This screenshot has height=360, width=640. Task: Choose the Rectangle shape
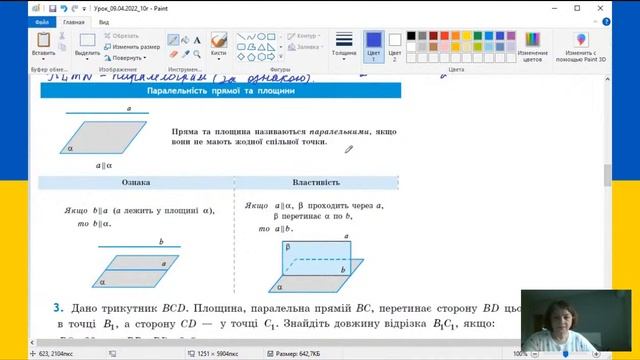pos(271,37)
